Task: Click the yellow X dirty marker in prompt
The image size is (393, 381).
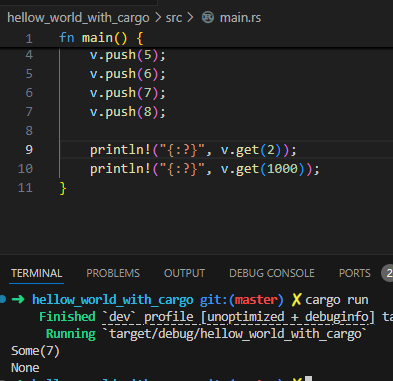Action: pyautogui.click(x=296, y=300)
